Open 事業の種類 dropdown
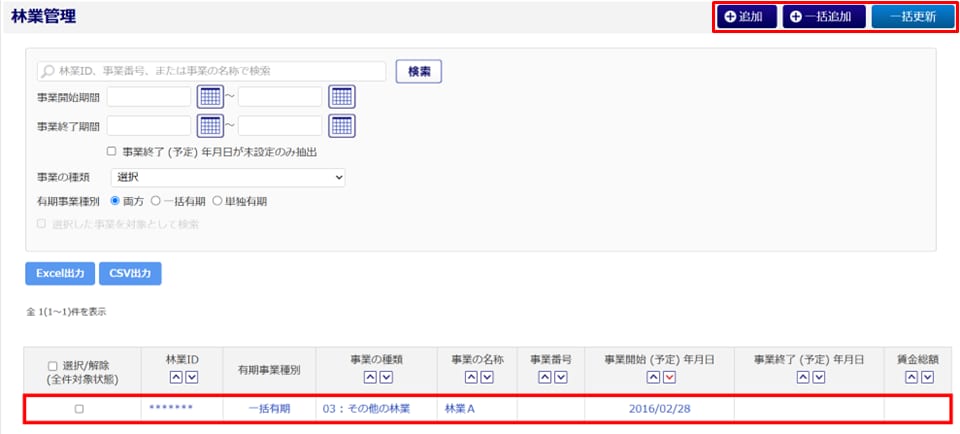 (228, 178)
